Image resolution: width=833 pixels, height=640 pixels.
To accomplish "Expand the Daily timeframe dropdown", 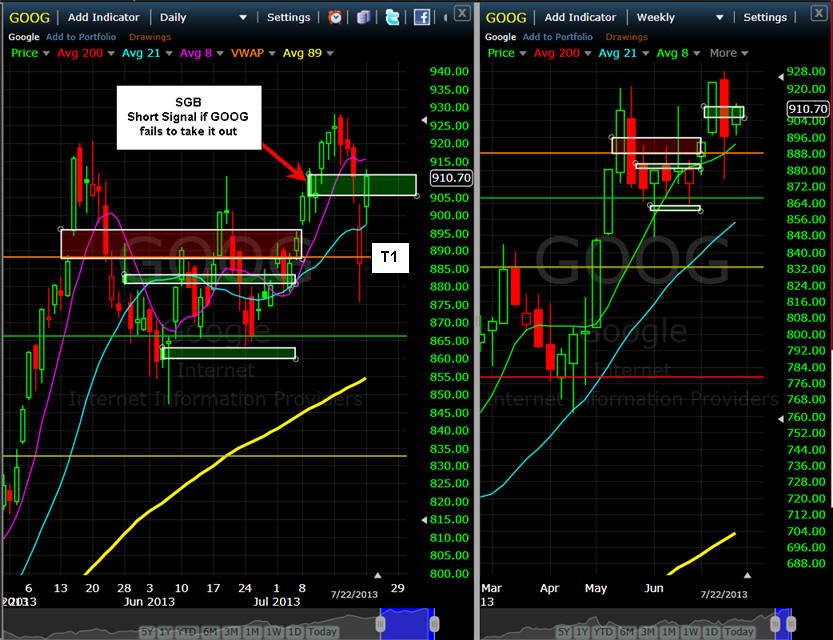I will point(243,18).
